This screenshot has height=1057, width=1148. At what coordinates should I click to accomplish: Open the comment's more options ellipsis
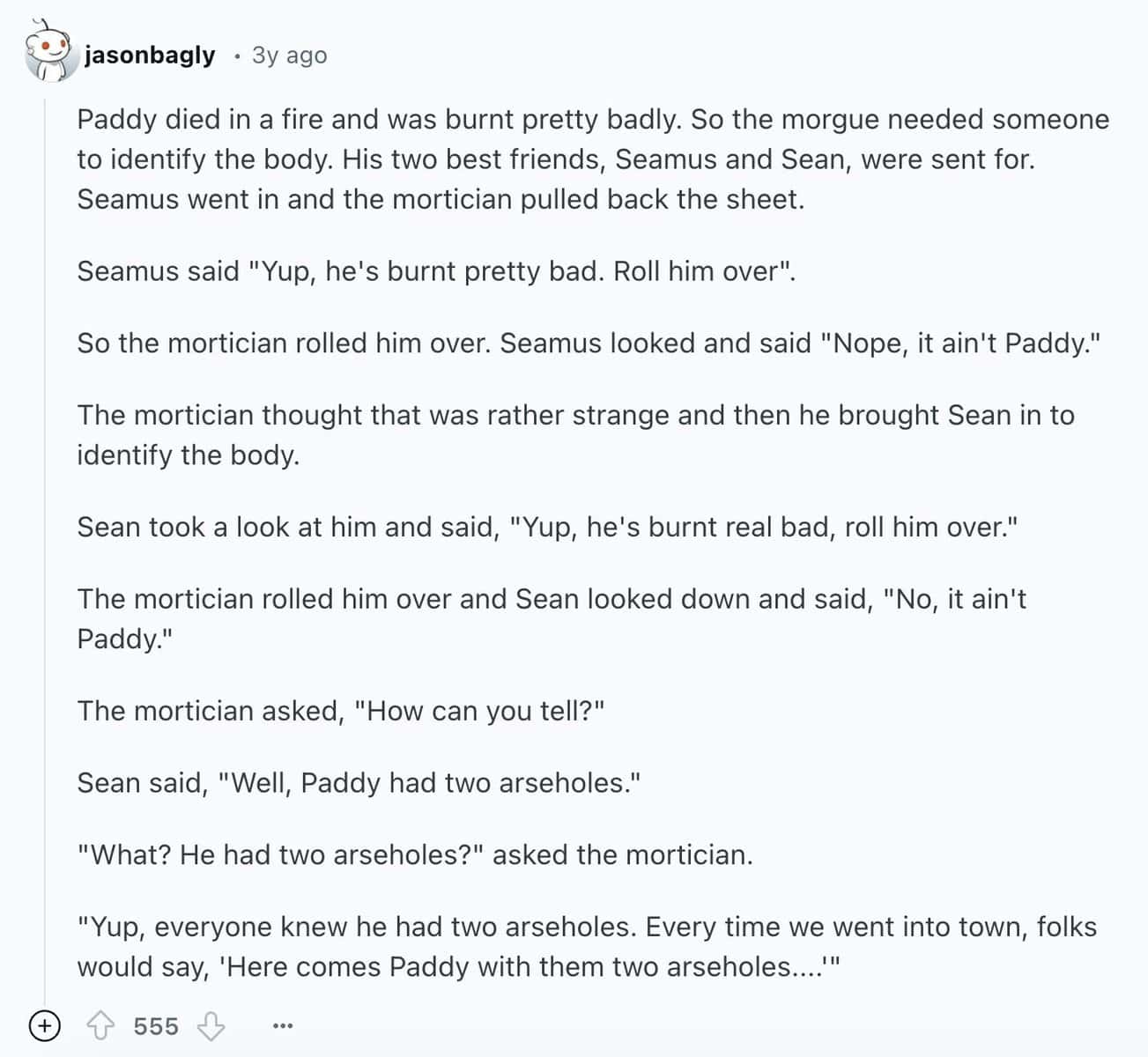point(282,1026)
